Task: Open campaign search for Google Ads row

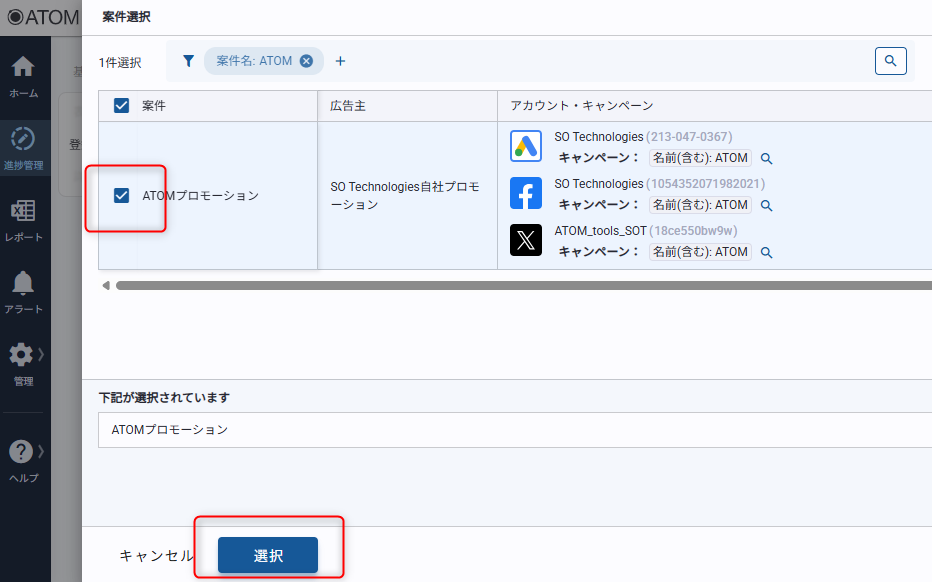Action: pos(767,158)
